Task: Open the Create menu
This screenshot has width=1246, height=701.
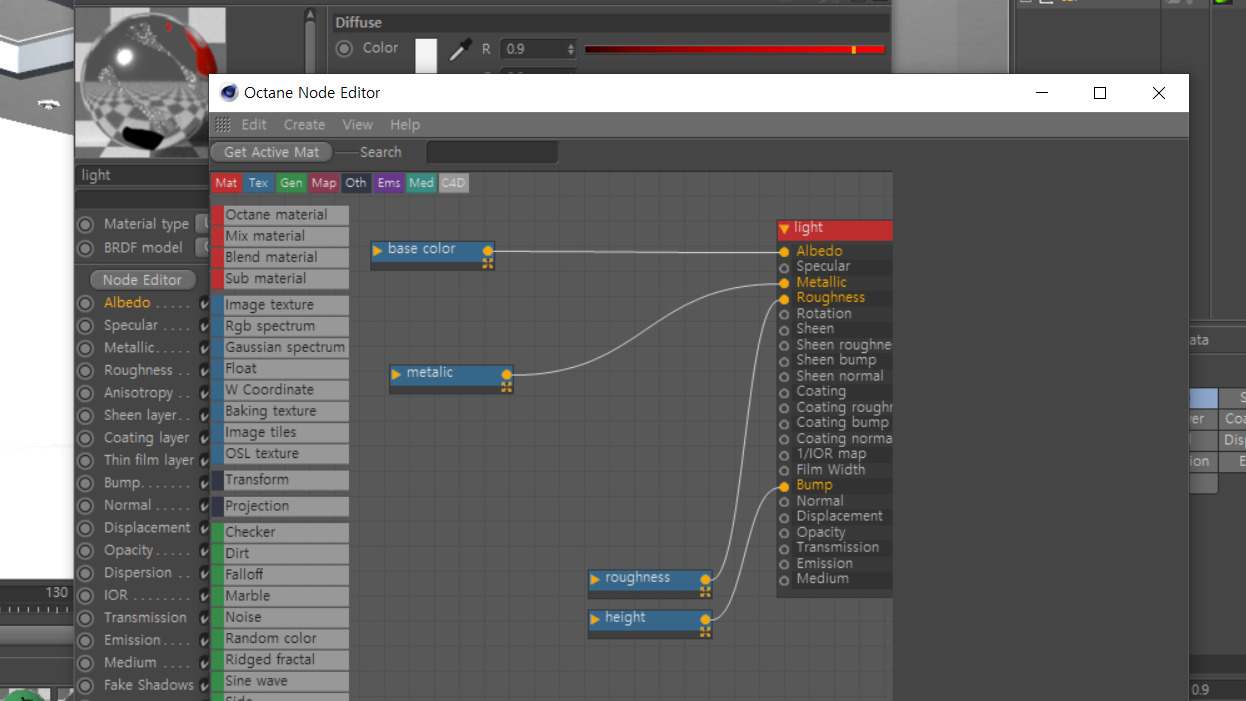Action: (304, 125)
